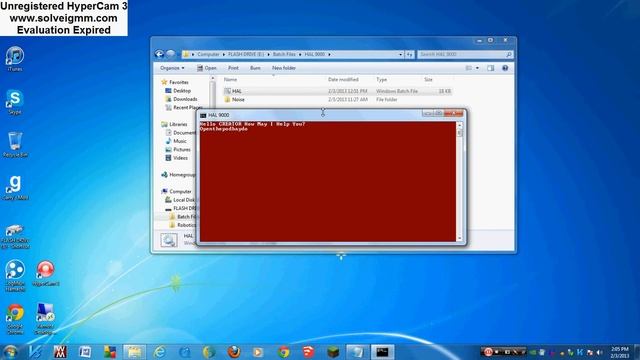Toggle the Explorer preview pane button
The width and height of the screenshot is (640, 360).
pyautogui.click(x=491, y=68)
